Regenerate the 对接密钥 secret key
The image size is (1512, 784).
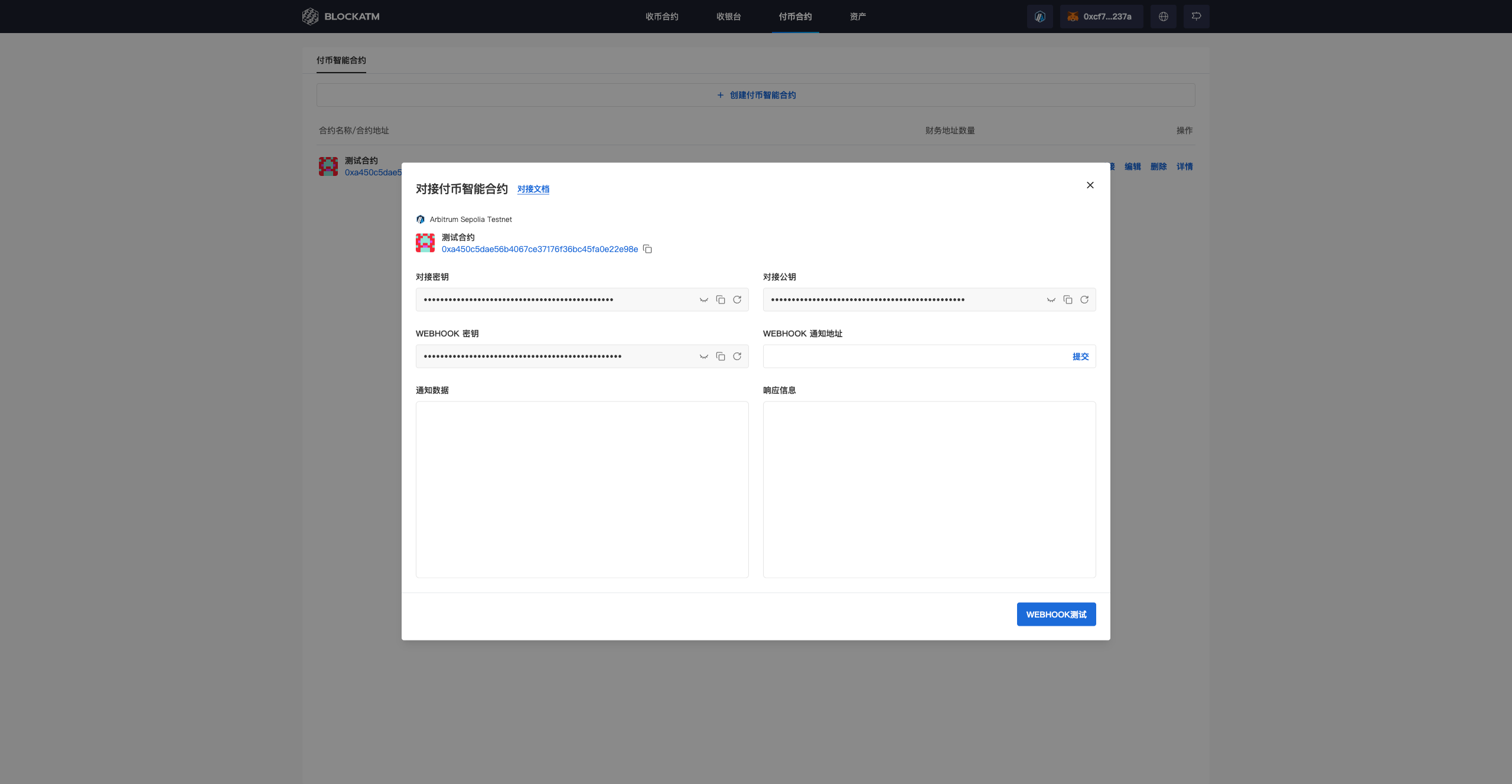click(737, 300)
